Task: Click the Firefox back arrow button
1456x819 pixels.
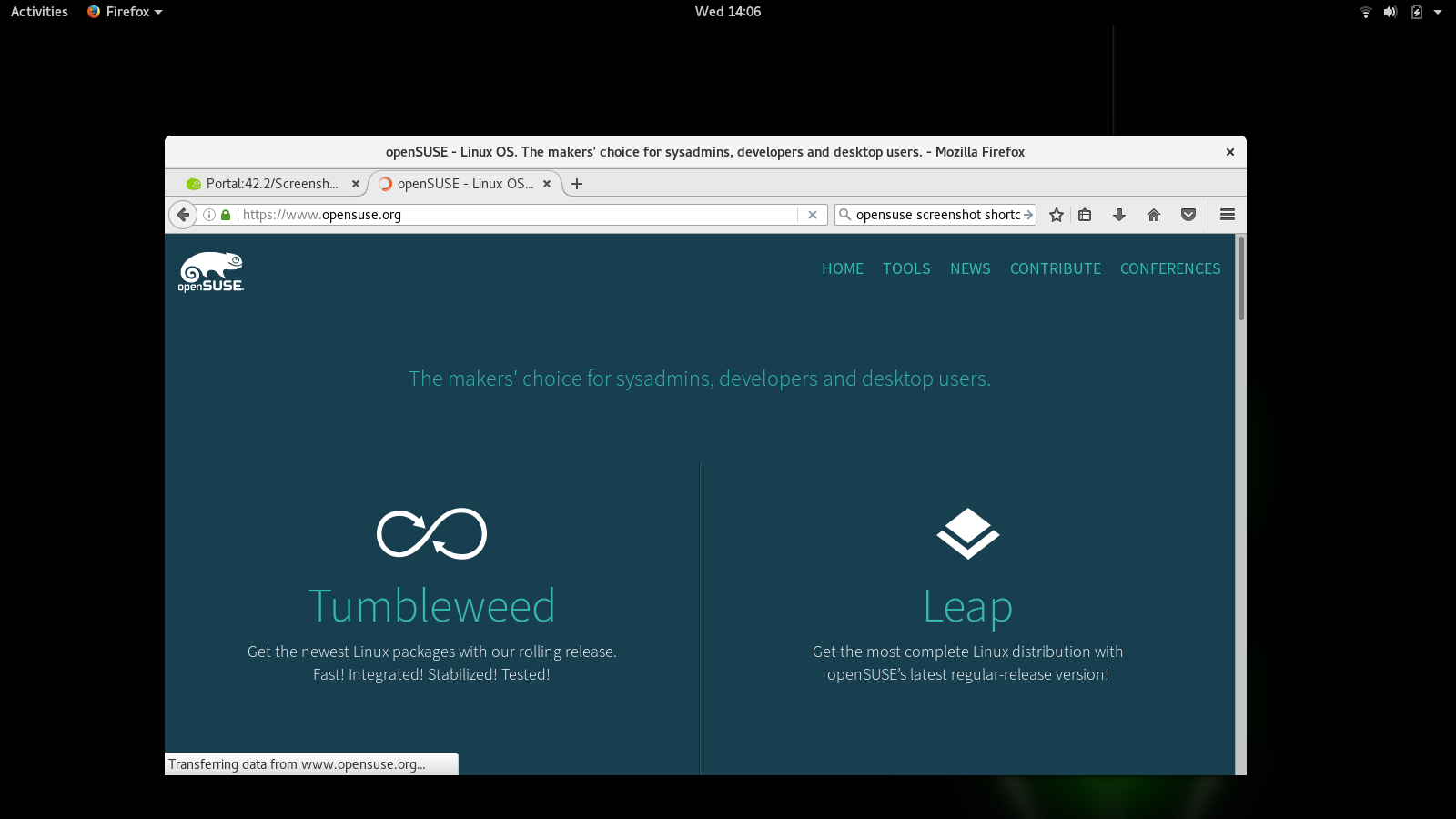Action: tap(183, 215)
